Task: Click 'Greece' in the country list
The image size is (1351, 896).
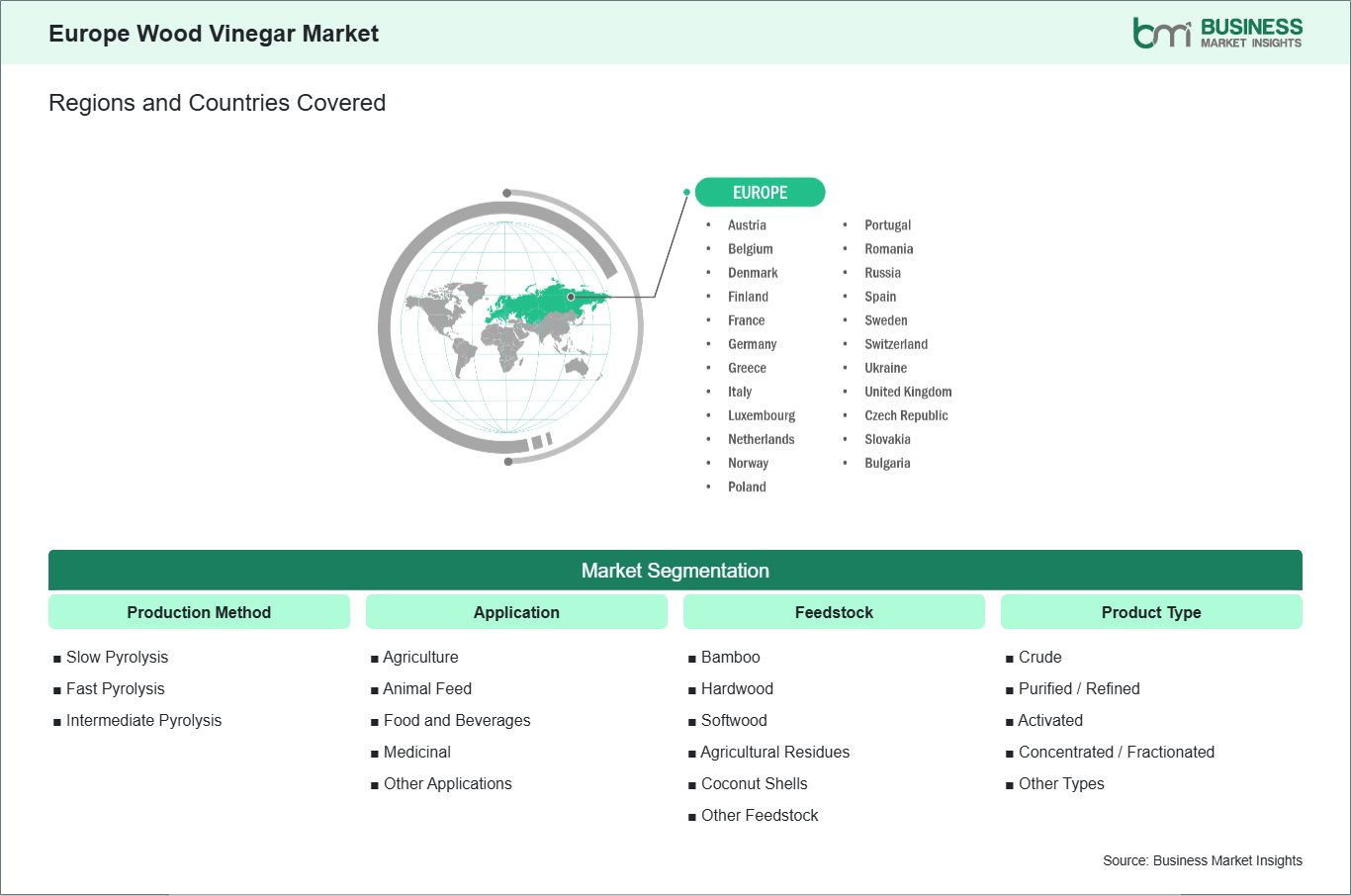Action: pos(747,368)
